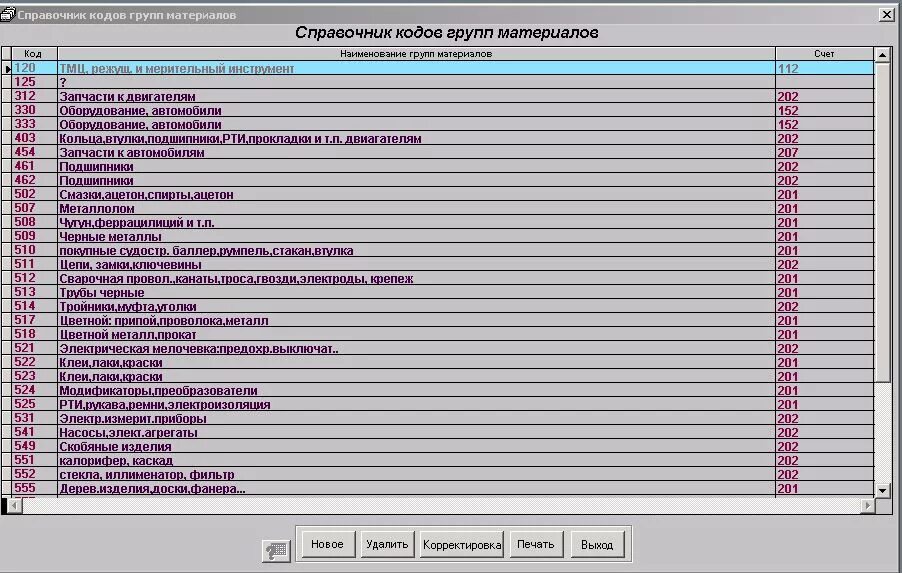
Task: Click the help icon beside Новое button
Action: pos(276,551)
